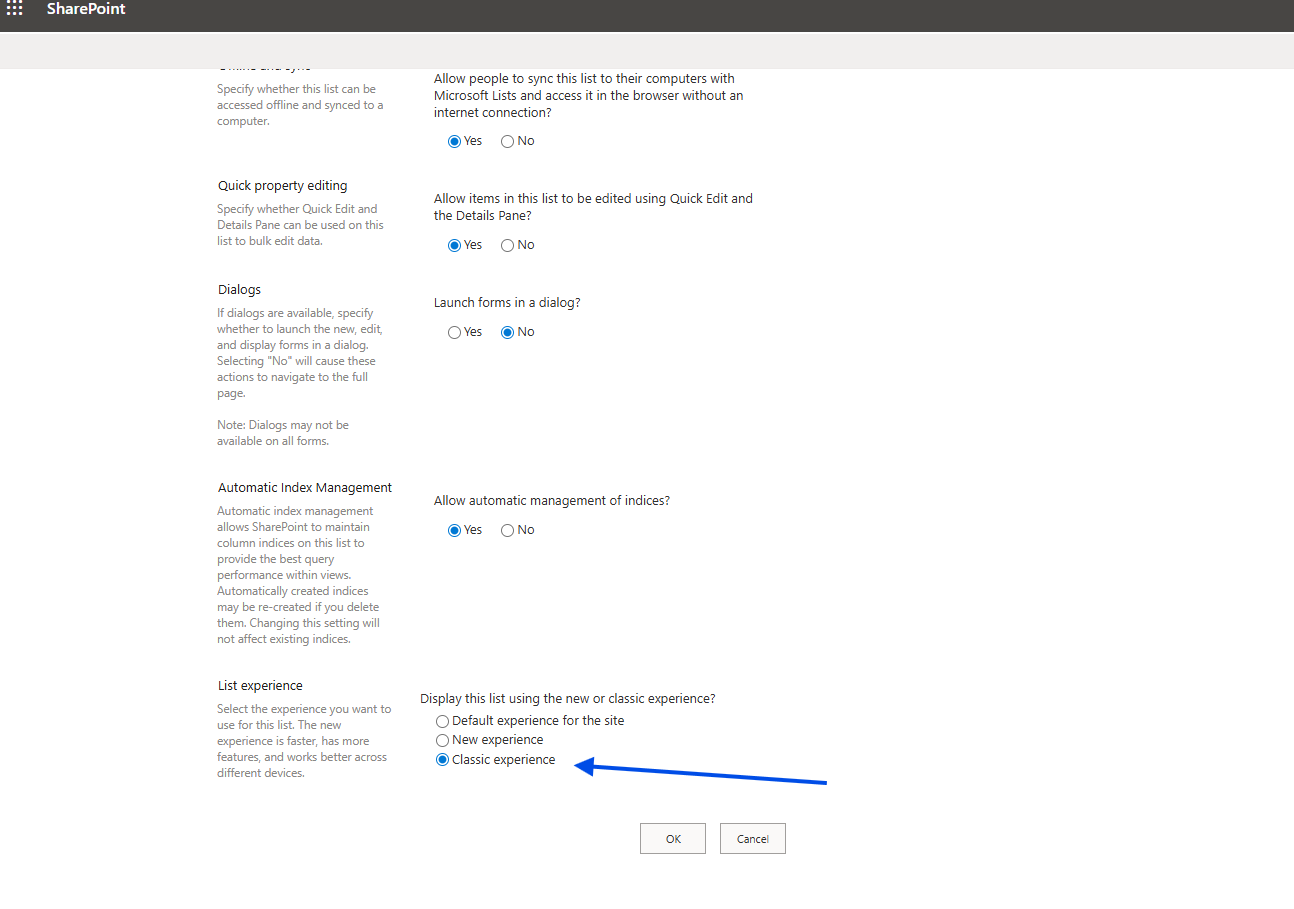This screenshot has width=1294, height=909.
Task: Open the SharePoint app launcher waffle
Action: click(15, 9)
